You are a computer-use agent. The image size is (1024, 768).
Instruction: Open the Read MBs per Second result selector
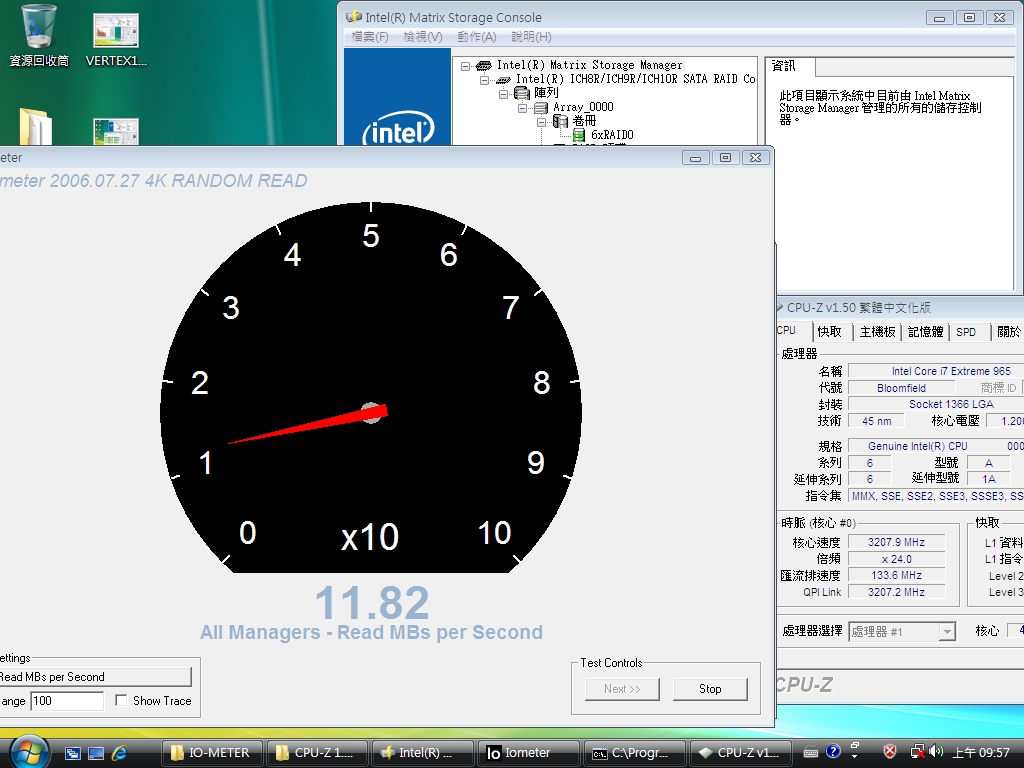95,677
